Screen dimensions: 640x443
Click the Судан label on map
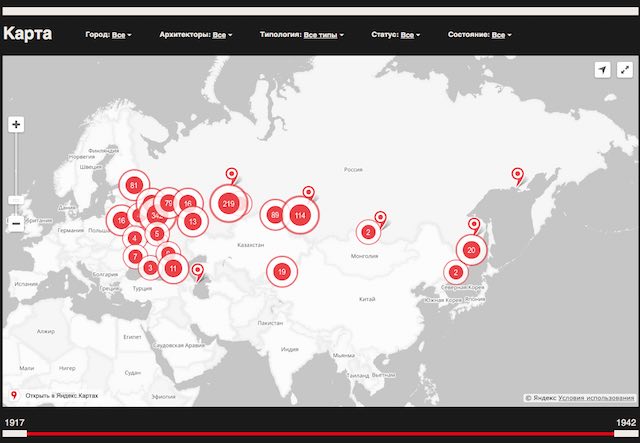tap(132, 372)
